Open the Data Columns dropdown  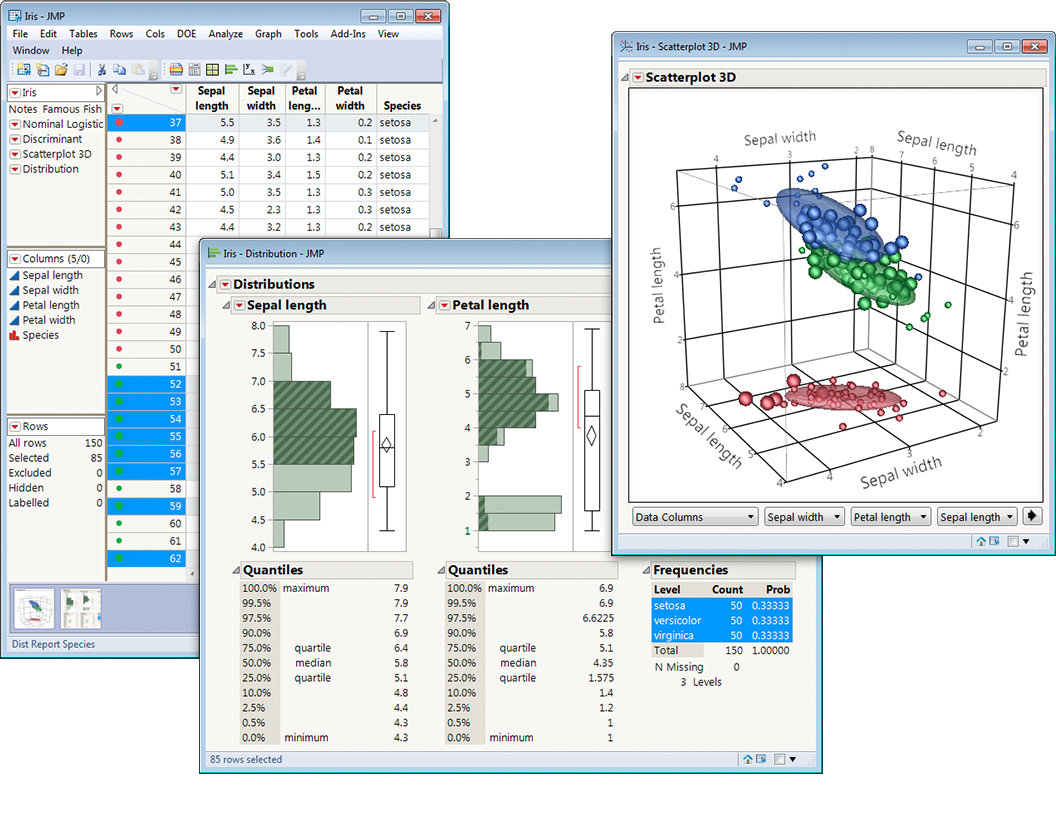click(695, 517)
